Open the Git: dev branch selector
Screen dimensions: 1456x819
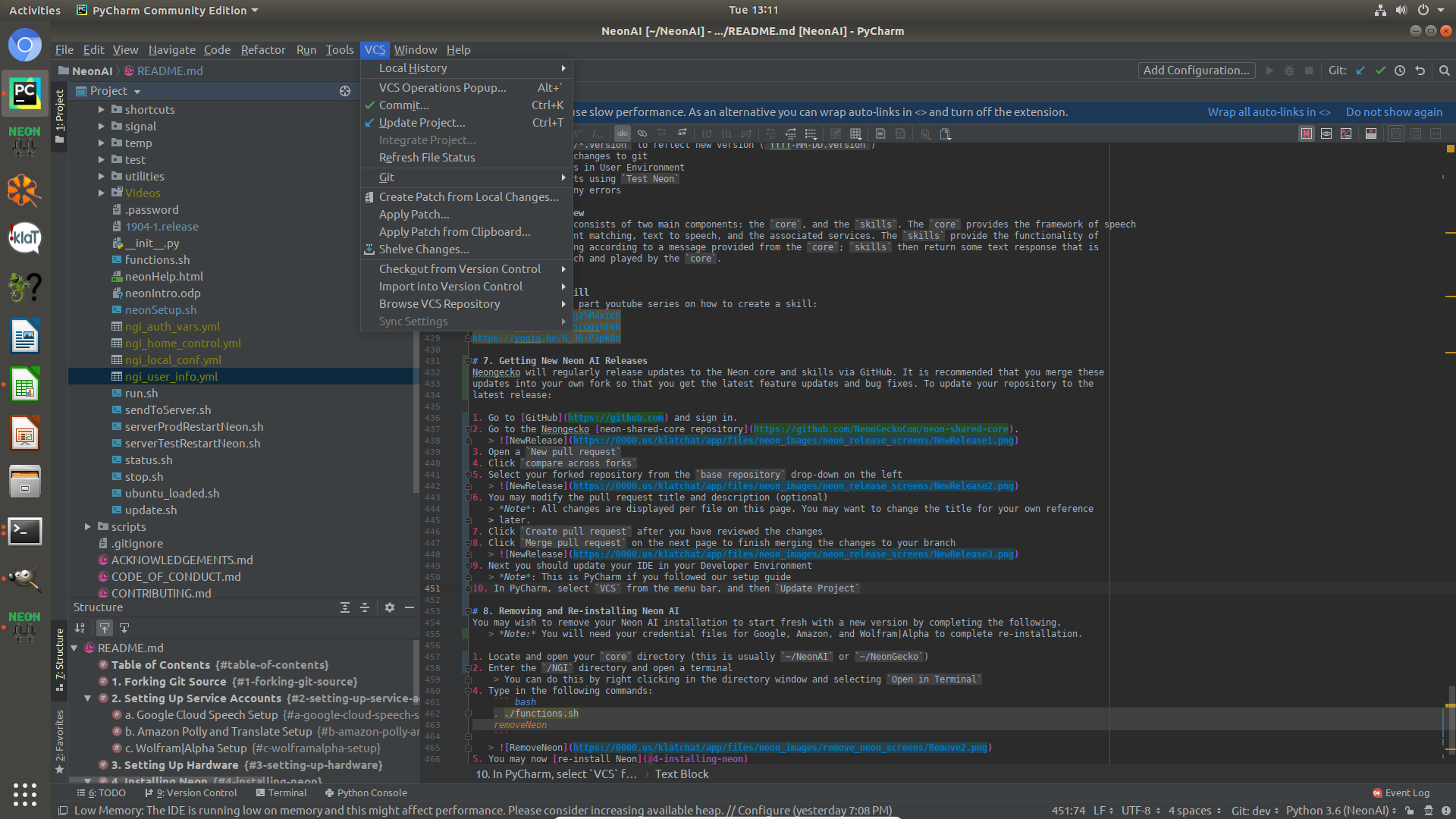(1255, 811)
